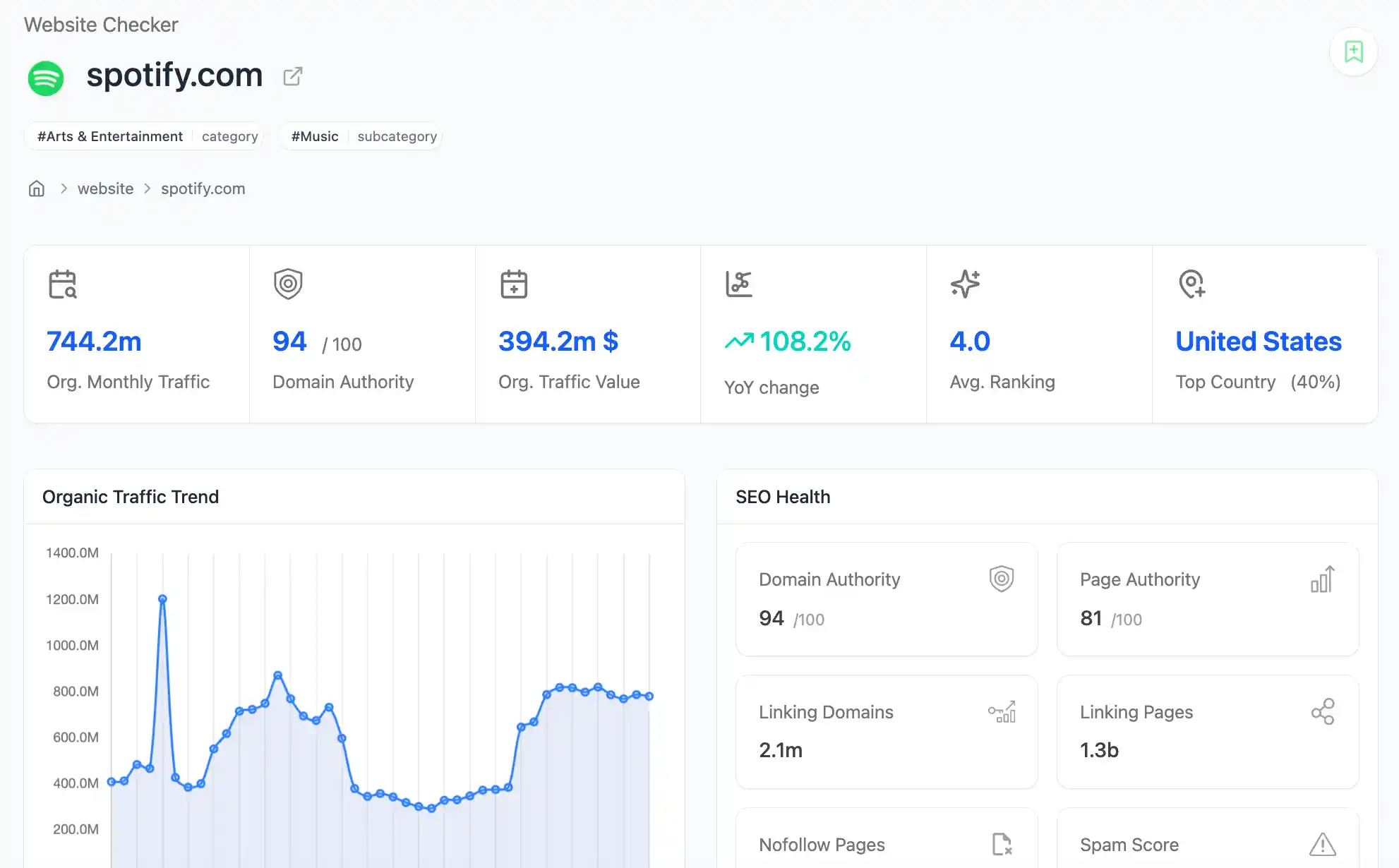
Task: Click calendar plus icon above traffic value
Action: (514, 284)
